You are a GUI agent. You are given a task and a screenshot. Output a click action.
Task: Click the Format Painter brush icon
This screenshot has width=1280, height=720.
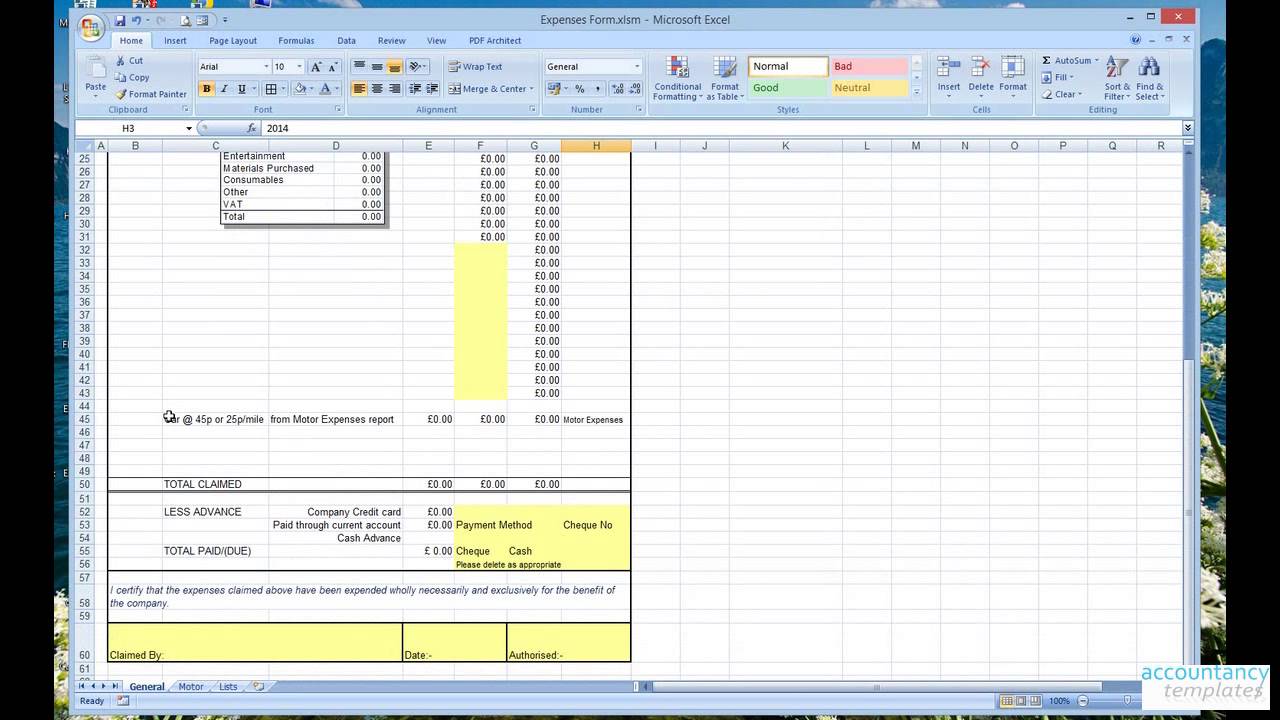121,94
